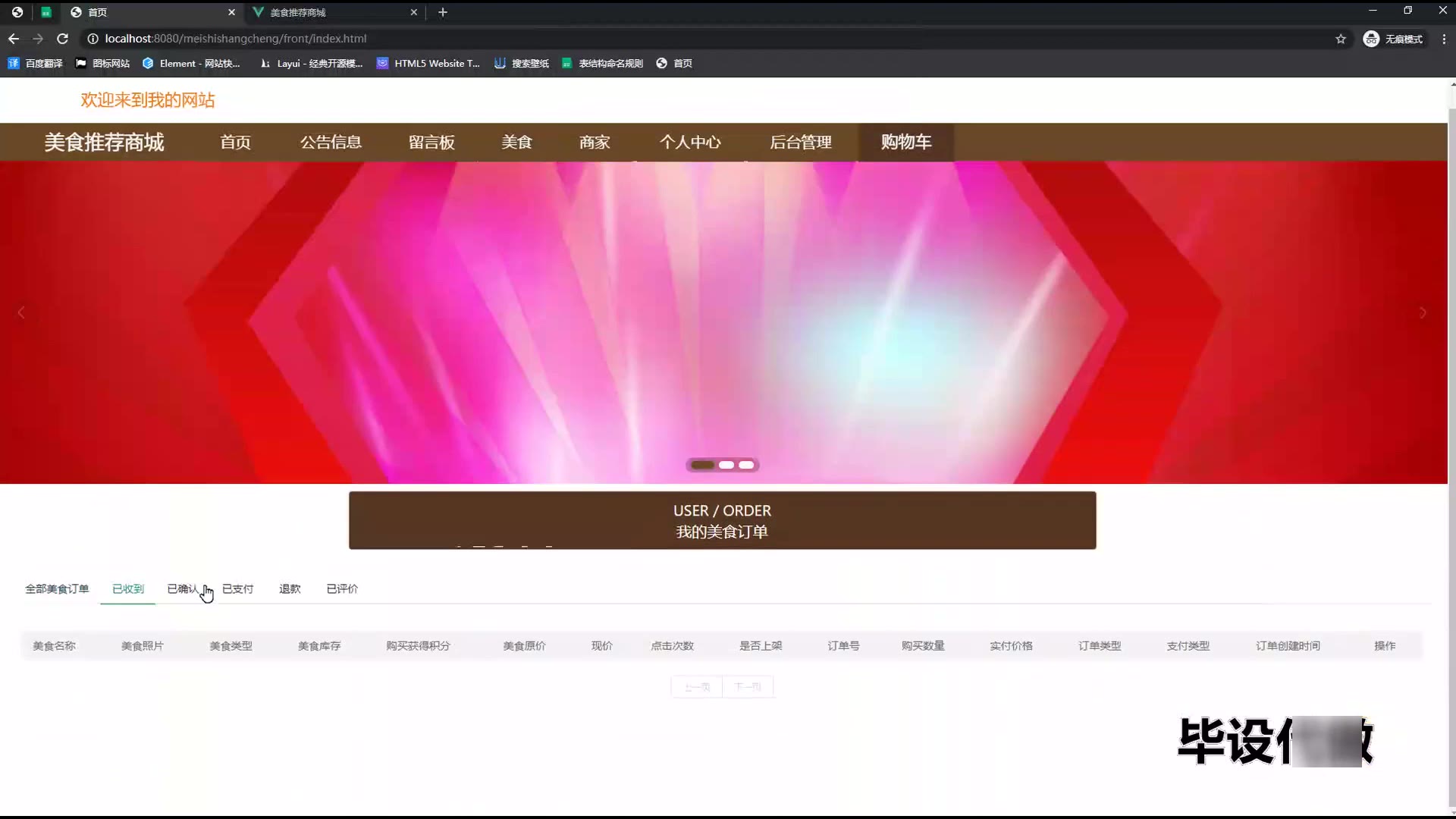Image resolution: width=1456 pixels, height=819 pixels.
Task: Open a new browser tab
Action: click(443, 12)
